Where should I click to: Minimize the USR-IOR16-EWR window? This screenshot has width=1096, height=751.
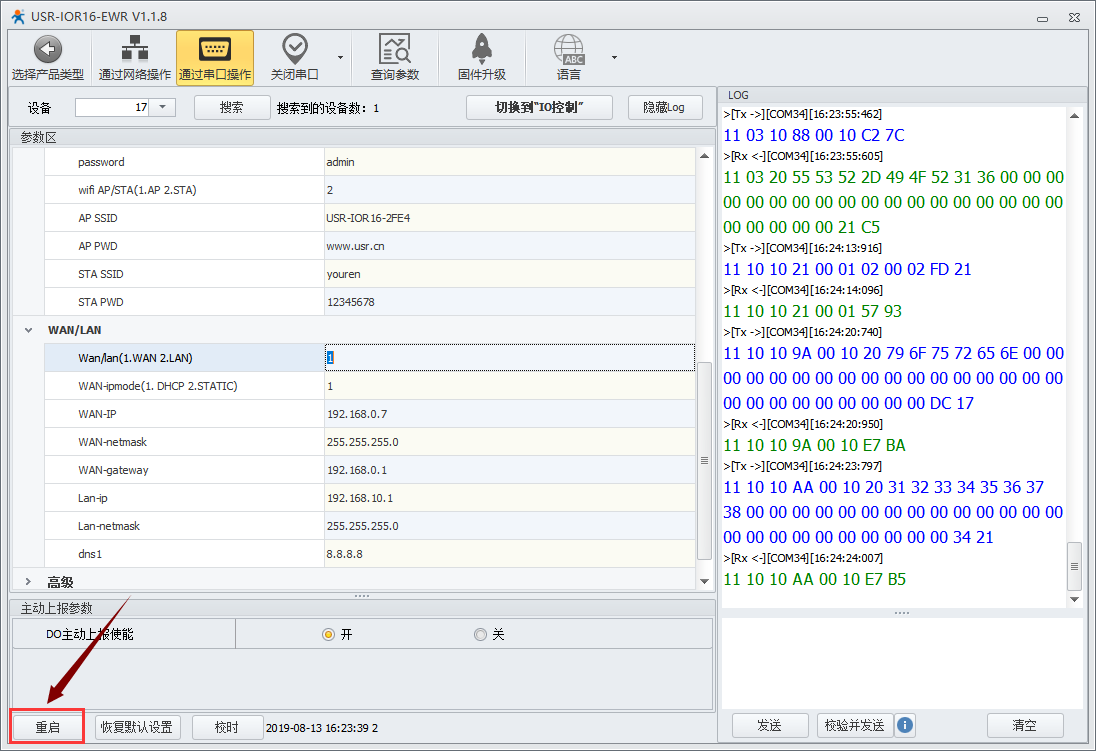pos(1042,18)
